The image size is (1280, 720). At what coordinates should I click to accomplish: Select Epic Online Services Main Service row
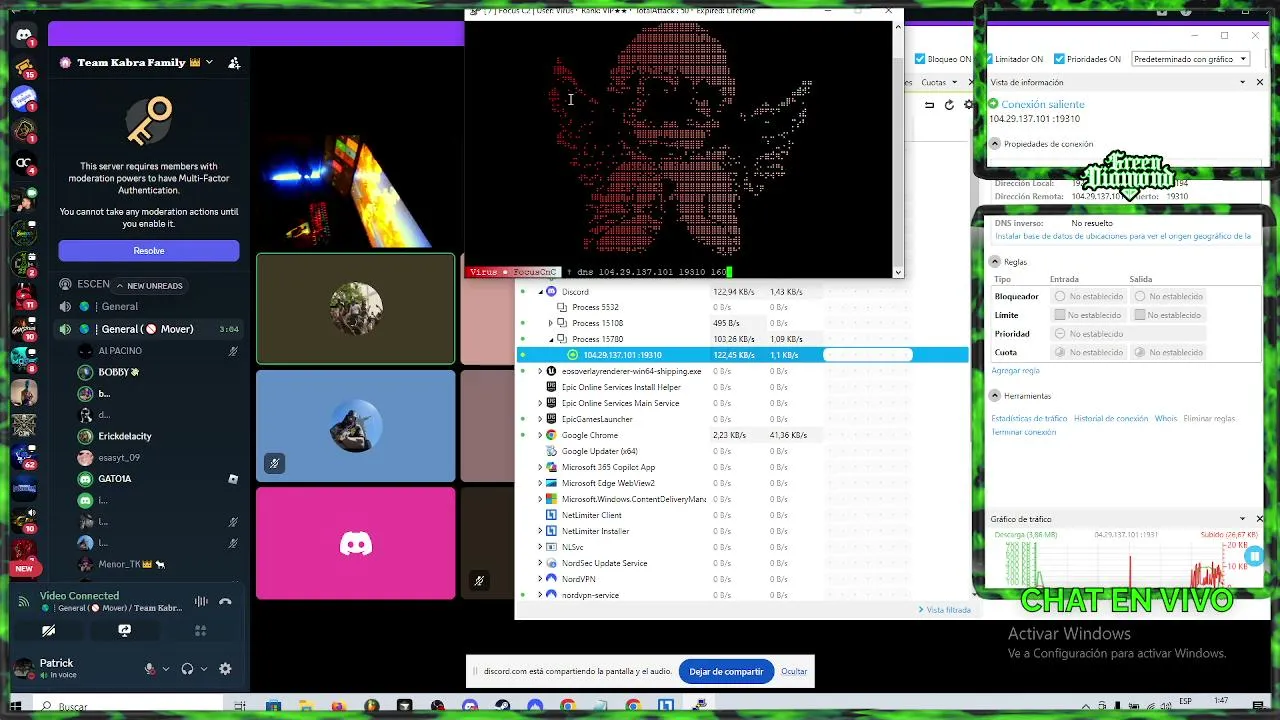point(742,403)
